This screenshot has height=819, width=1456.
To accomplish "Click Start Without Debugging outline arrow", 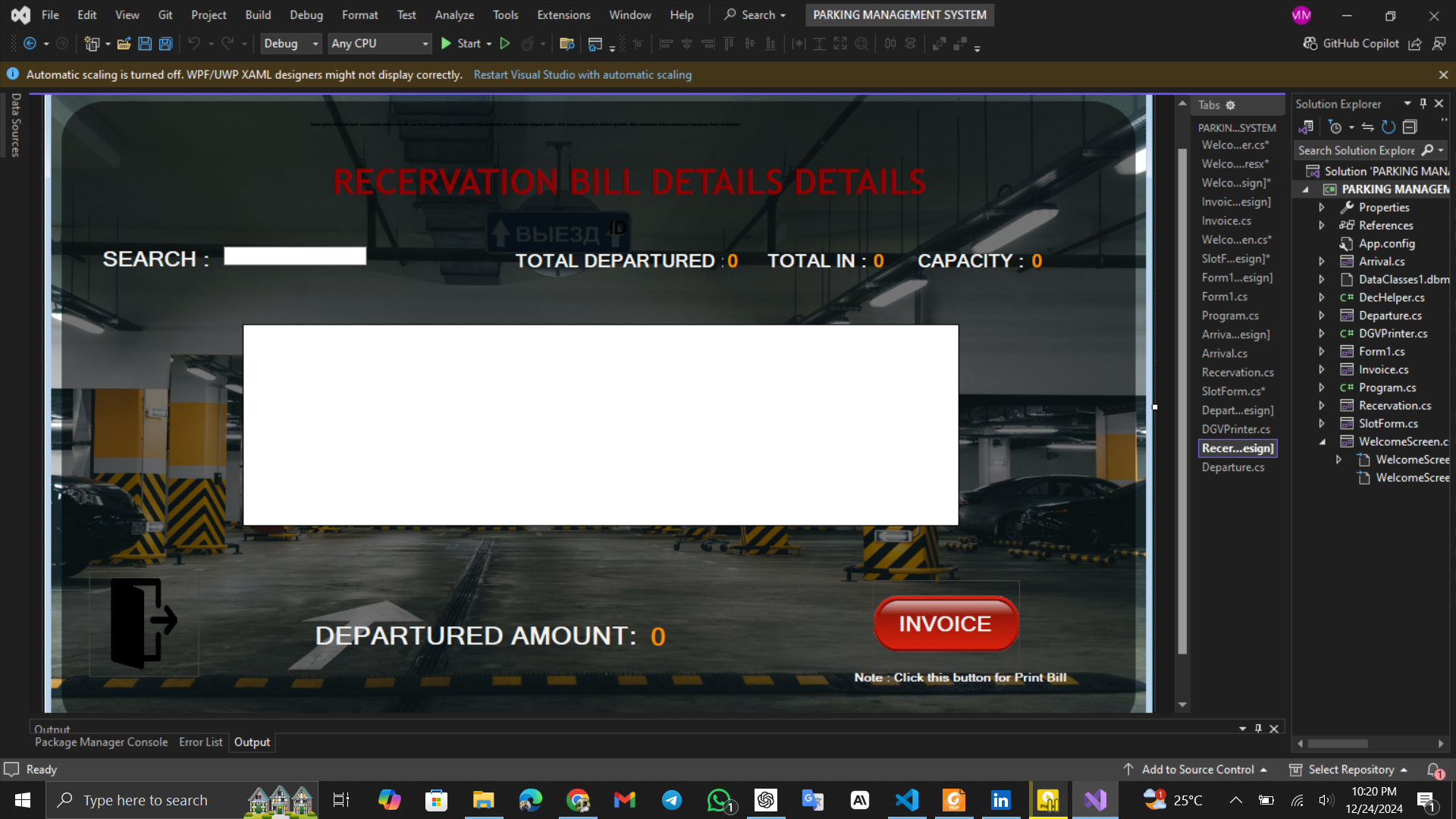I will coord(505,44).
